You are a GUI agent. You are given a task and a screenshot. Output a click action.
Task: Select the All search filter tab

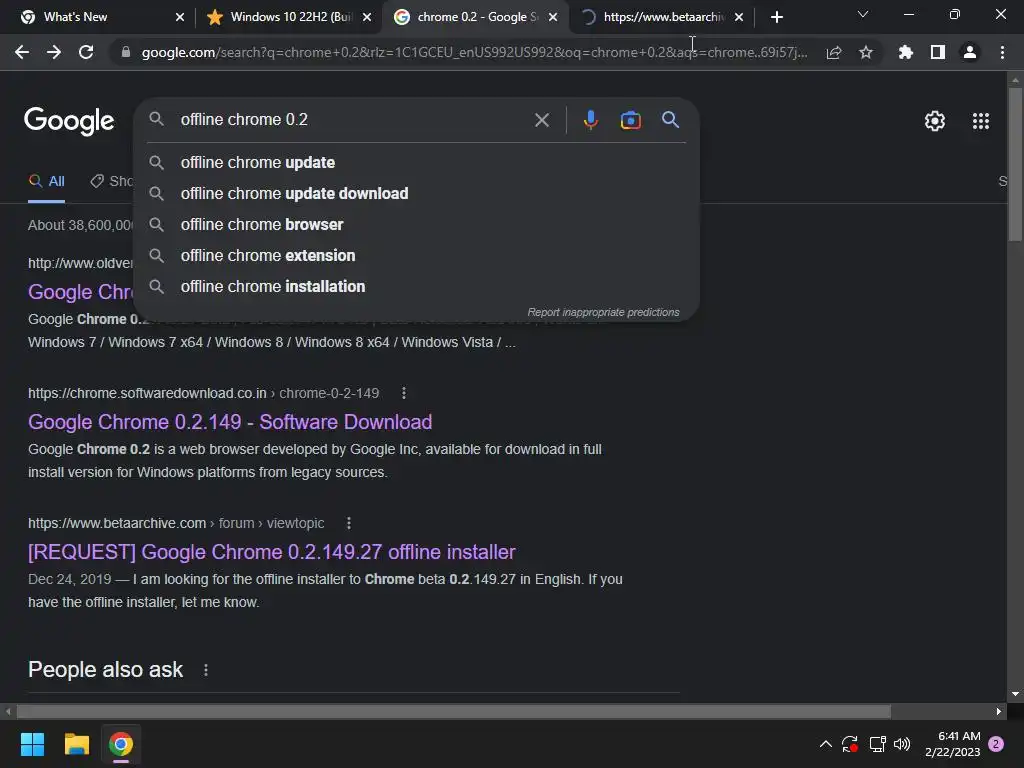(x=47, y=182)
